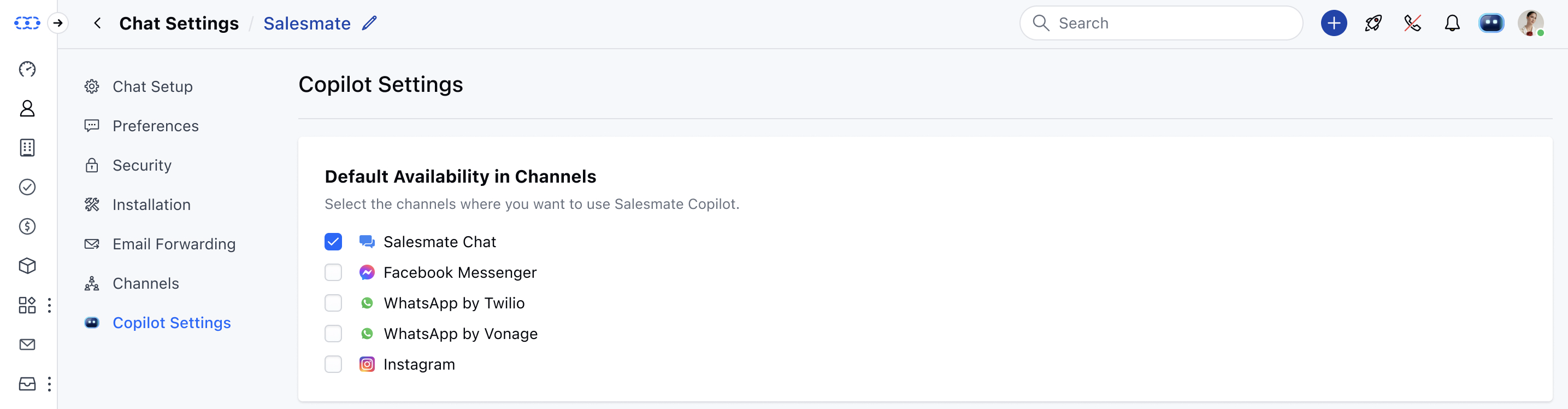
Task: Click the Copilot robot icon in header
Action: (x=1492, y=23)
